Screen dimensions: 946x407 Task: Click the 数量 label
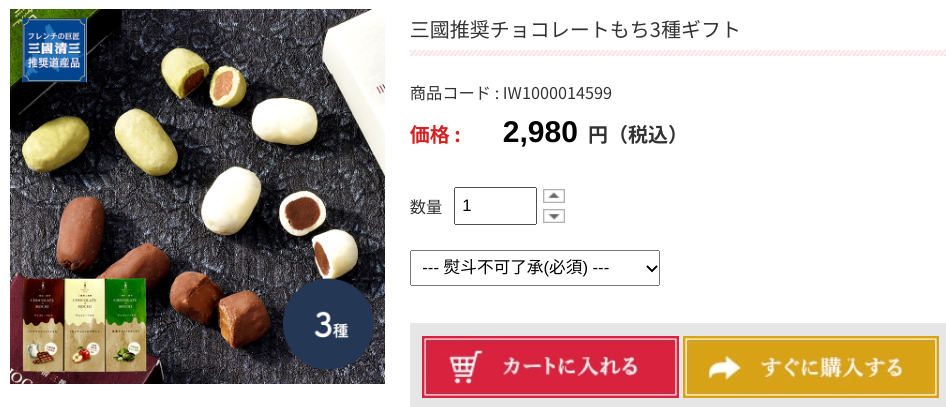(x=426, y=207)
